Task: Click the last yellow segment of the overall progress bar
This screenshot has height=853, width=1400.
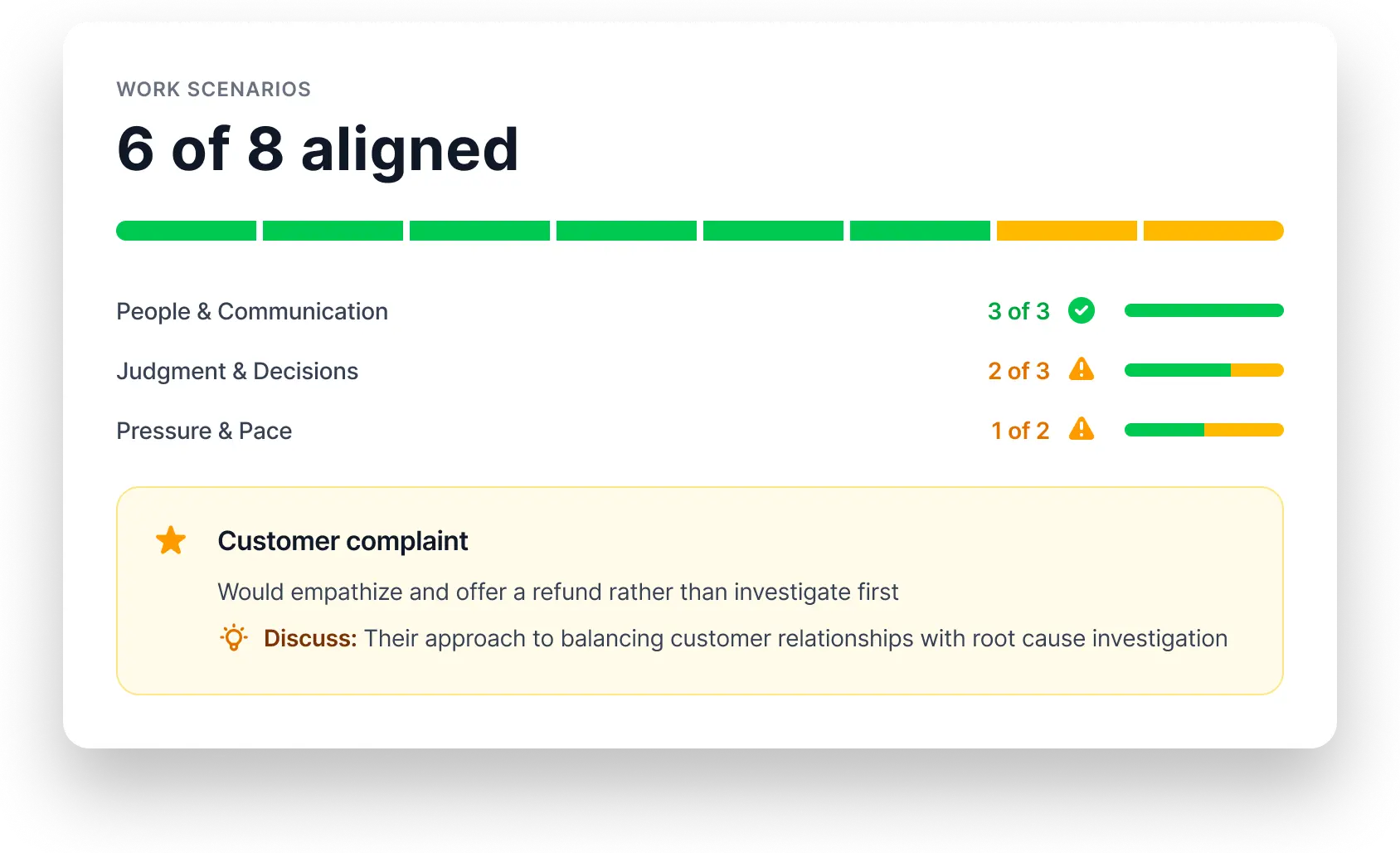Action: pos(1213,230)
